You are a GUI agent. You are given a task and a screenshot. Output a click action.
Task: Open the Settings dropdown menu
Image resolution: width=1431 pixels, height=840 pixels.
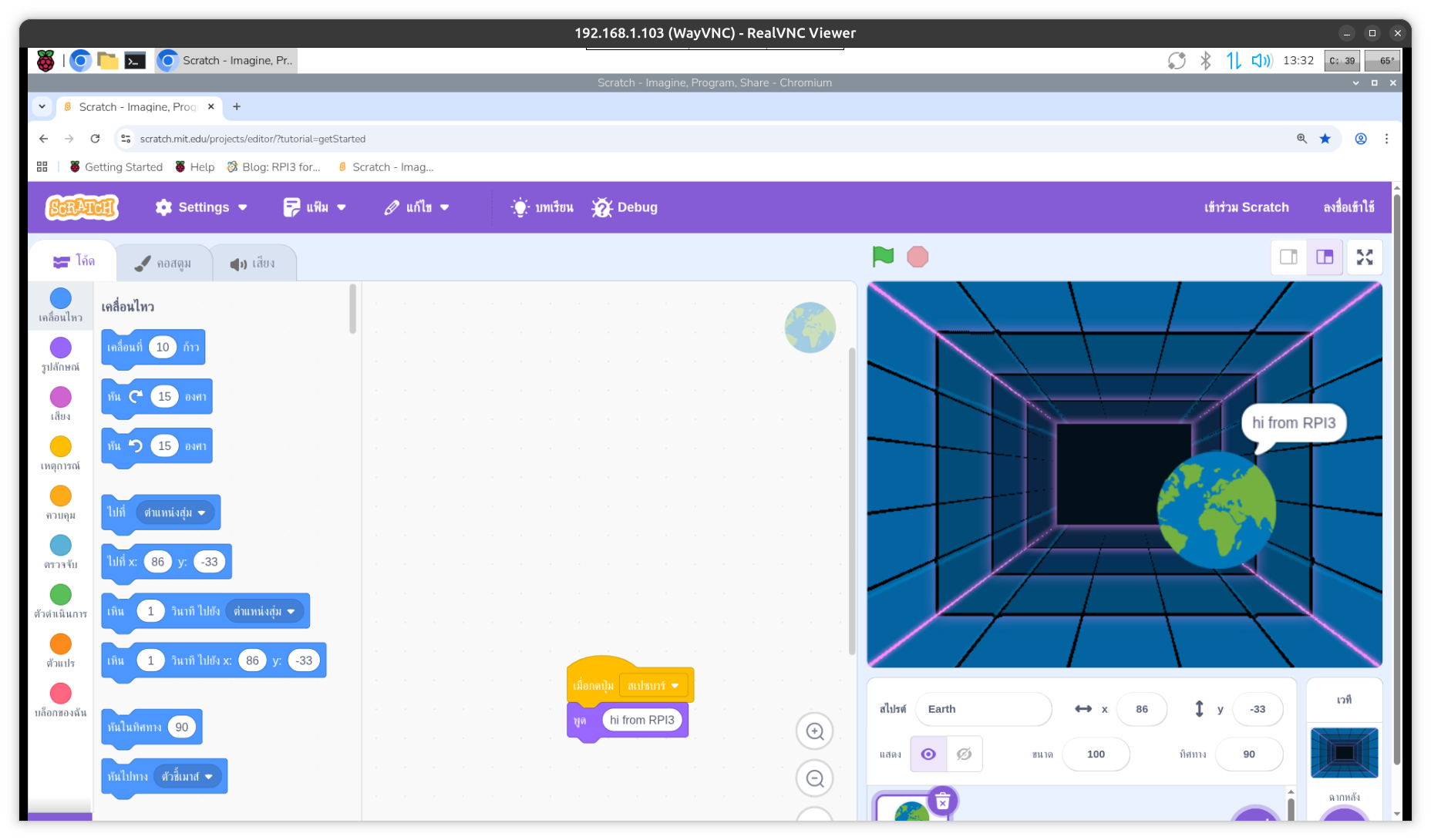coord(201,207)
